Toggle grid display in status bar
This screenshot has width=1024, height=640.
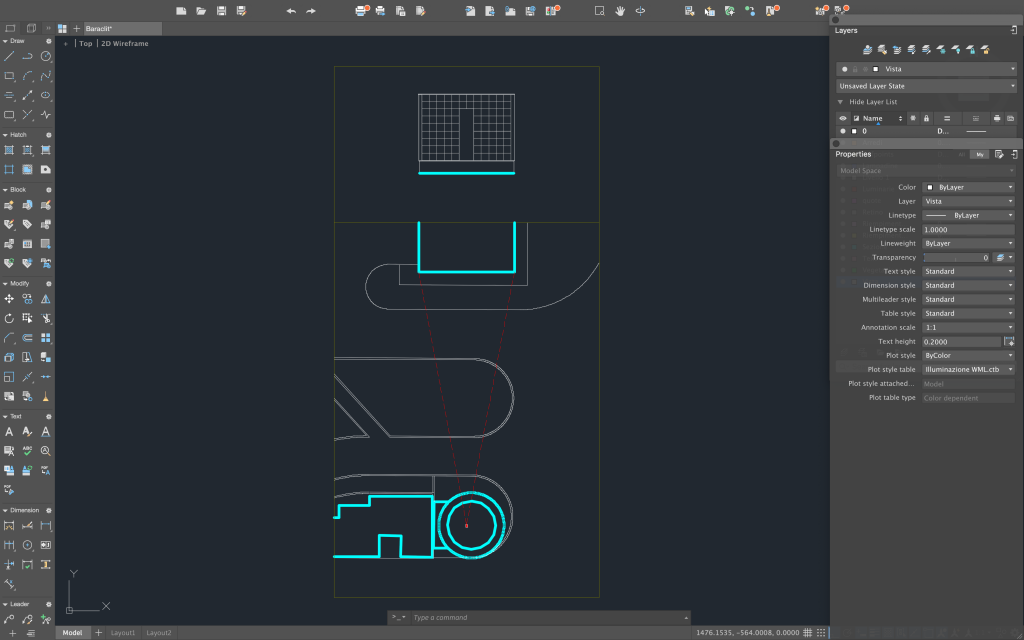[808, 632]
